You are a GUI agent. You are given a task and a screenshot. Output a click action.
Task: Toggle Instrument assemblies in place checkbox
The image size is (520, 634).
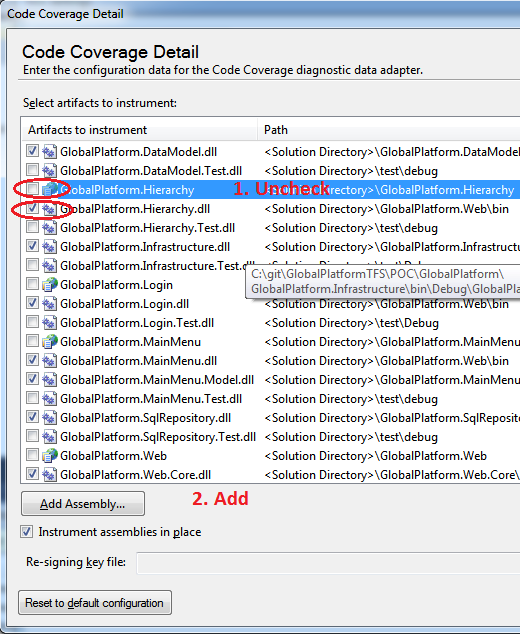pyautogui.click(x=27, y=532)
